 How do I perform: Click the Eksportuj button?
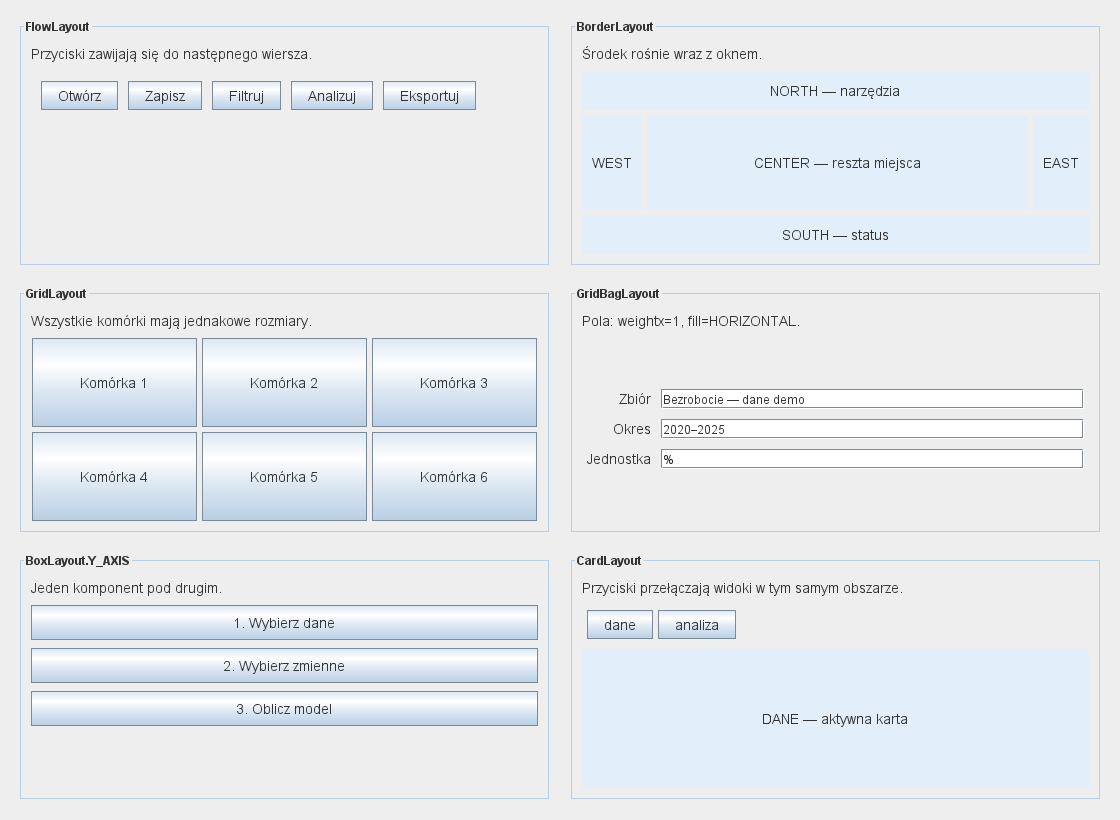point(429,96)
